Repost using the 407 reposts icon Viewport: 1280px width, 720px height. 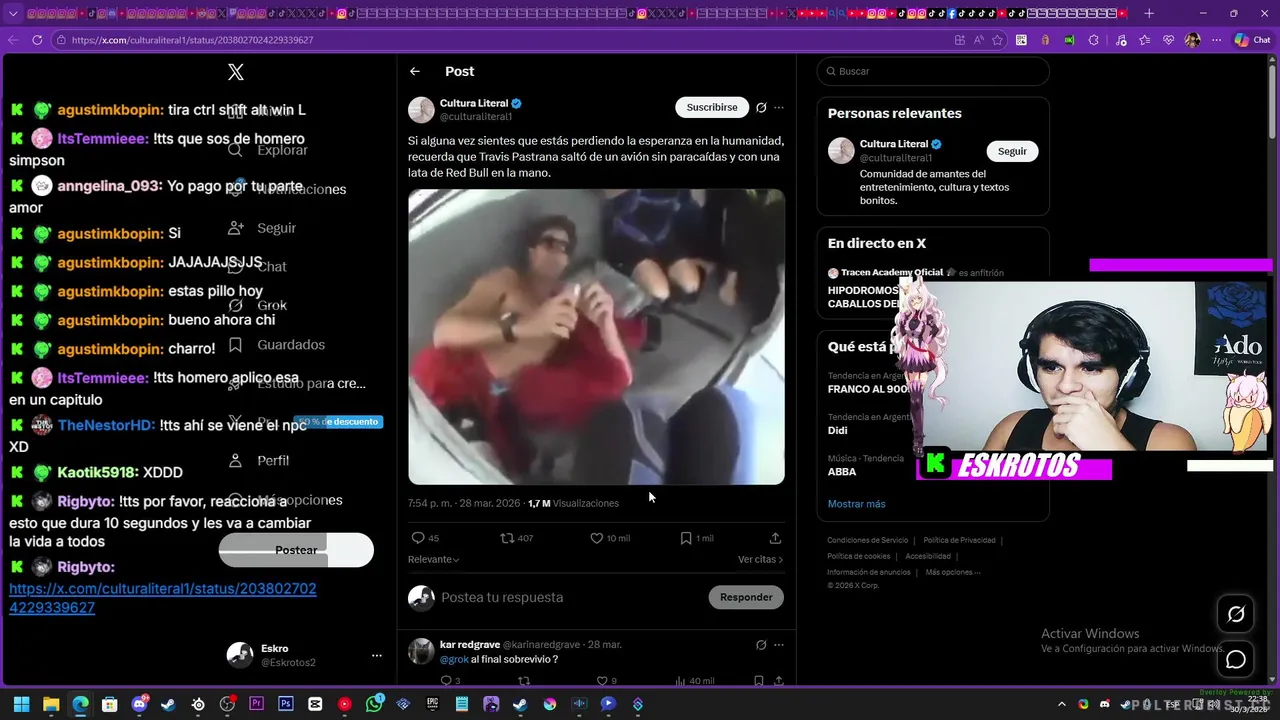tap(507, 538)
